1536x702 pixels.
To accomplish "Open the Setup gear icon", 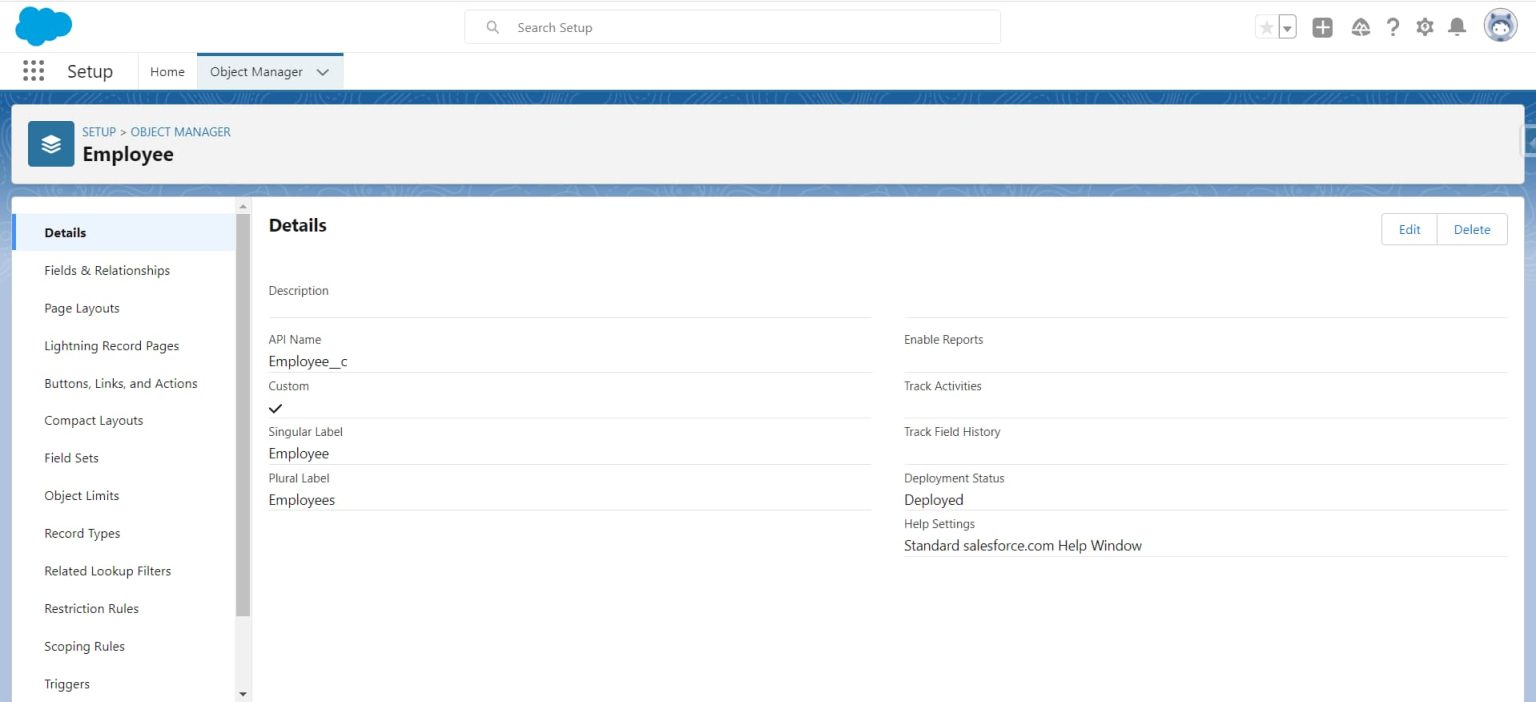I will coord(1424,27).
